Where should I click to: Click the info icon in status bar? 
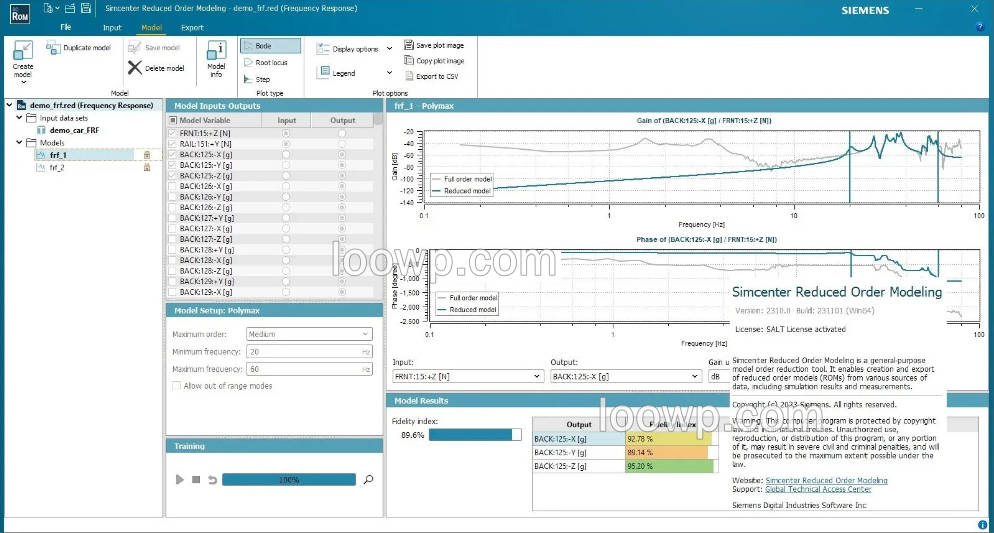tap(982, 525)
